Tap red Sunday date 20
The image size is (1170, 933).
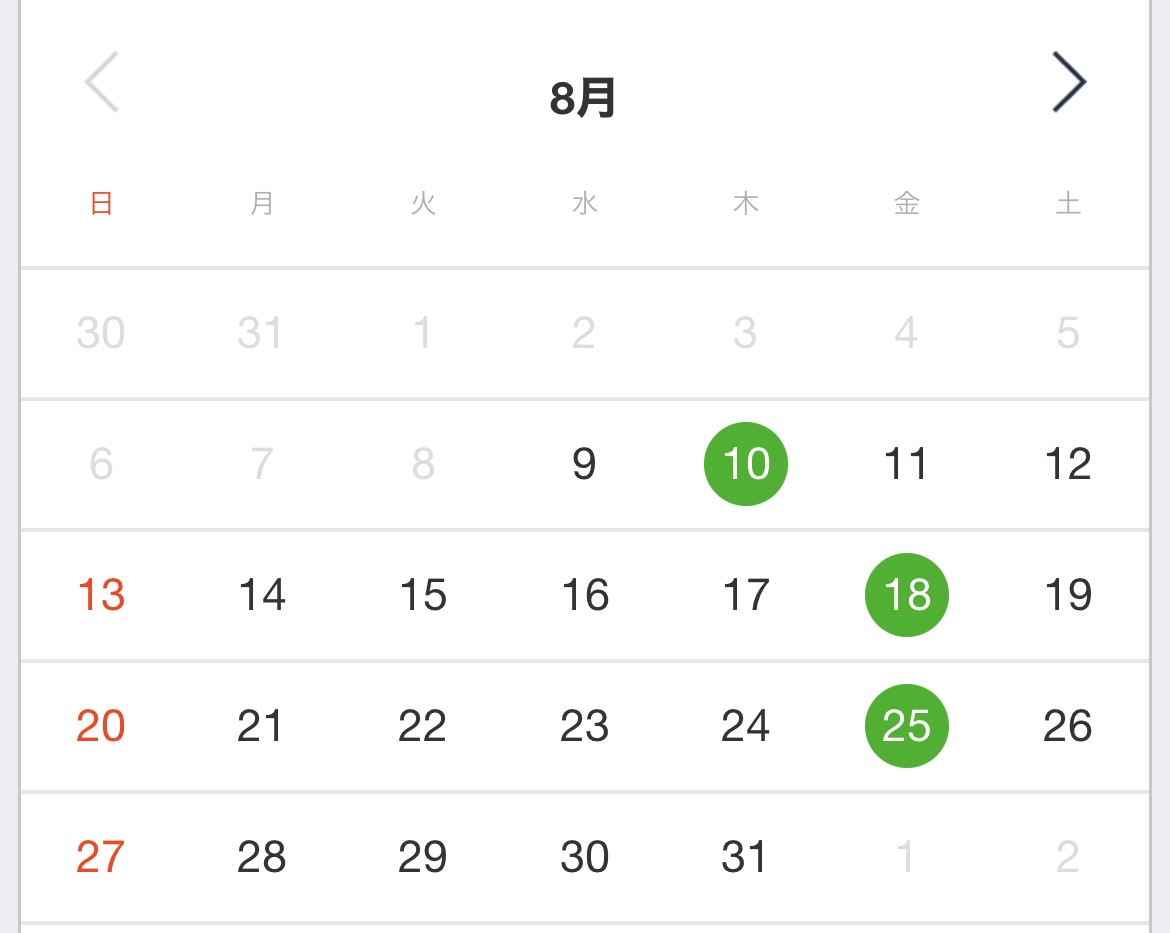(x=101, y=726)
